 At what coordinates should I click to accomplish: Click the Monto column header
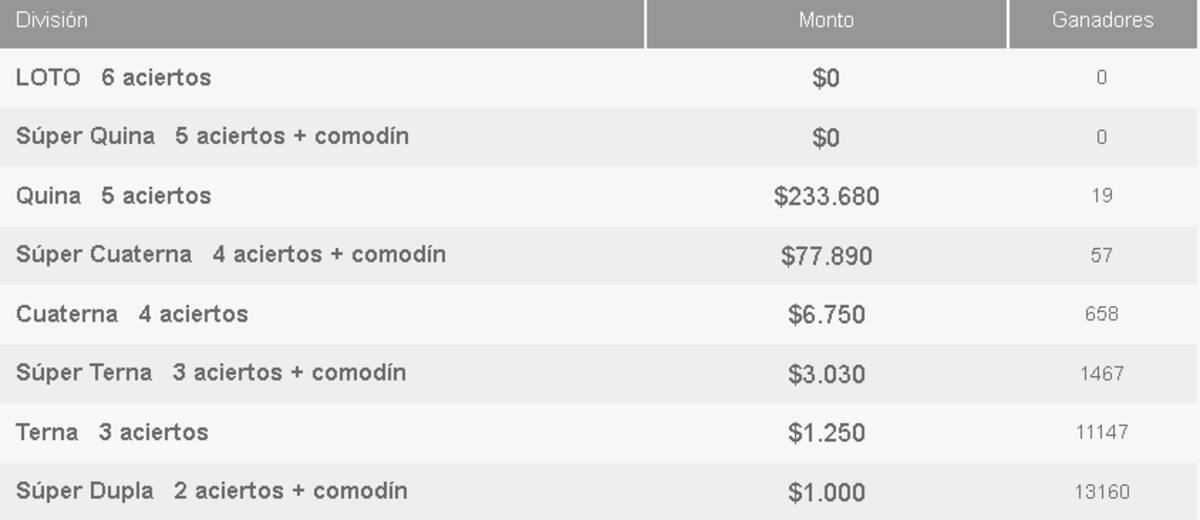(826, 21)
